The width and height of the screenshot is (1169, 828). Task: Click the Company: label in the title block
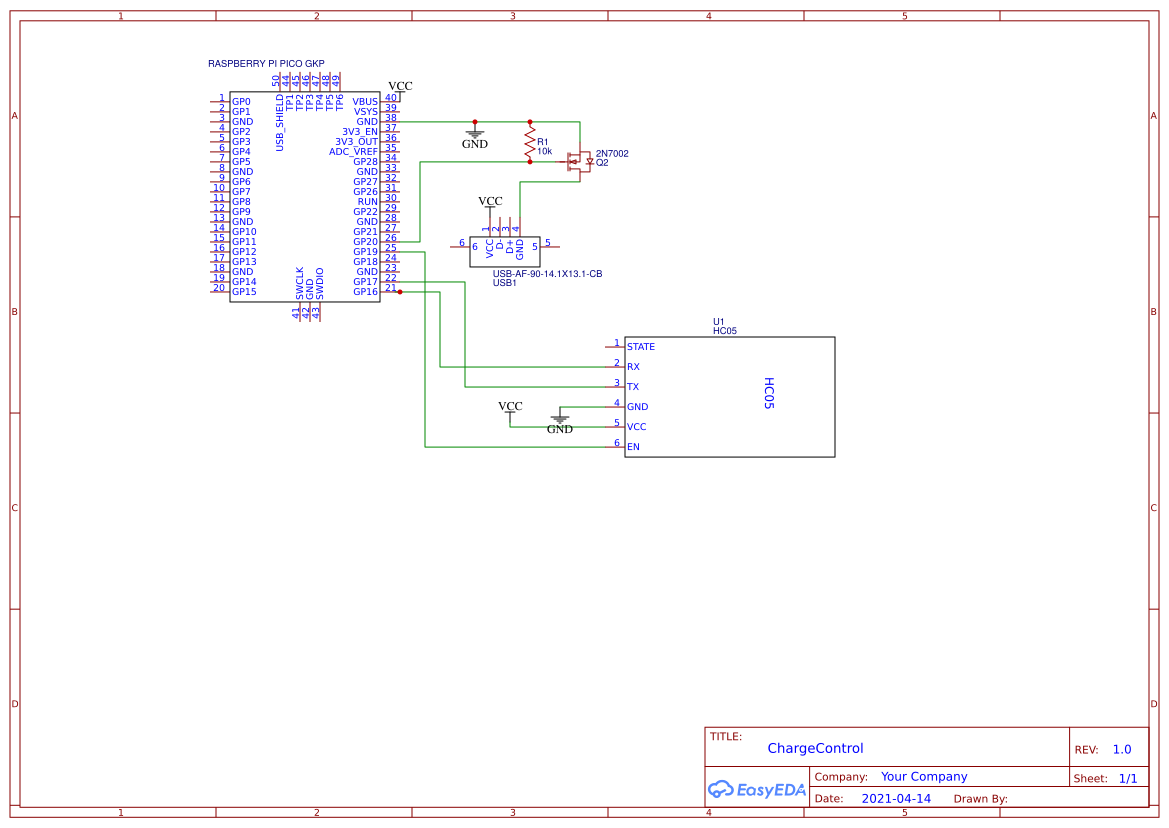pos(841,777)
